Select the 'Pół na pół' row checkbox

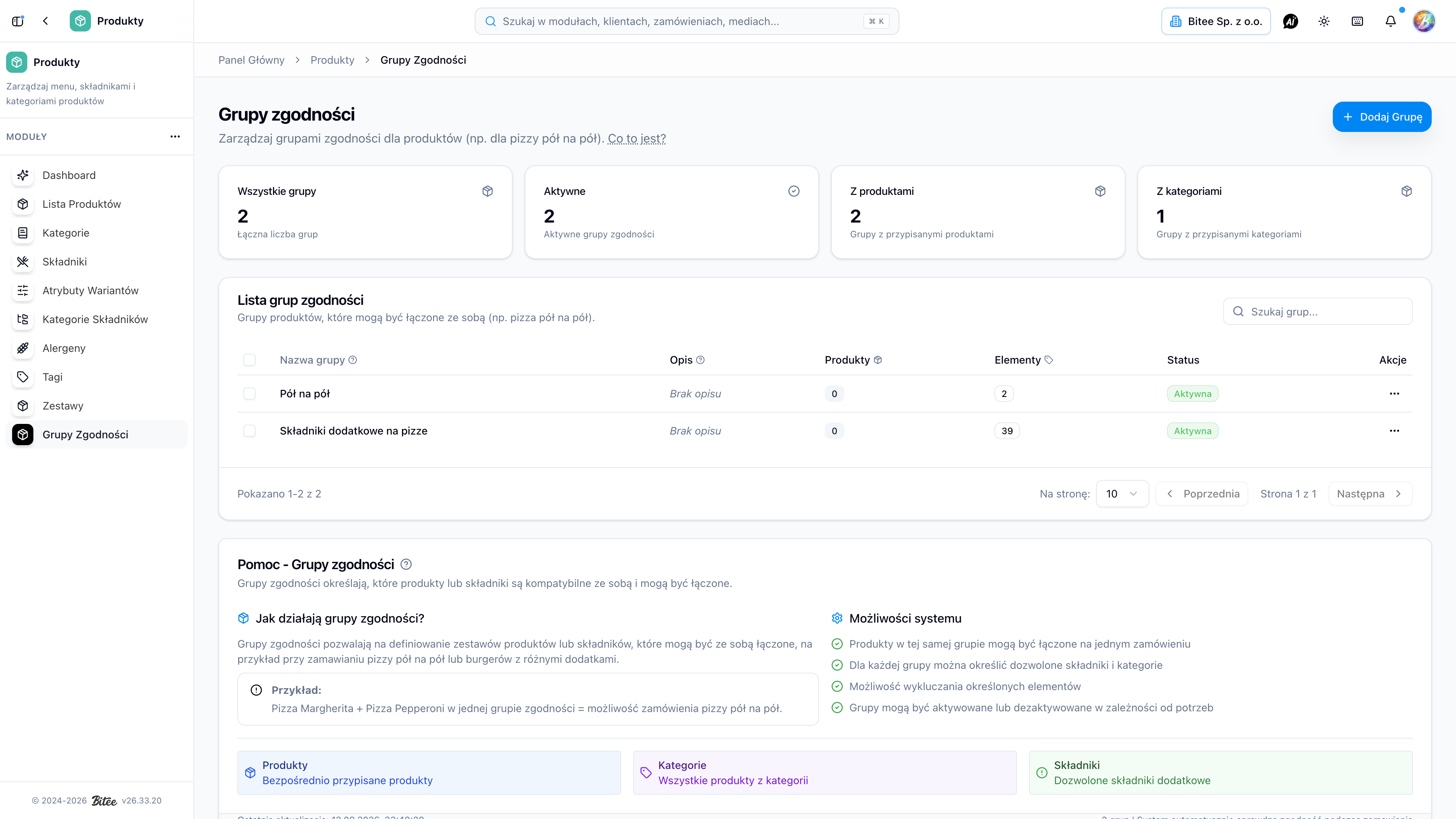249,394
